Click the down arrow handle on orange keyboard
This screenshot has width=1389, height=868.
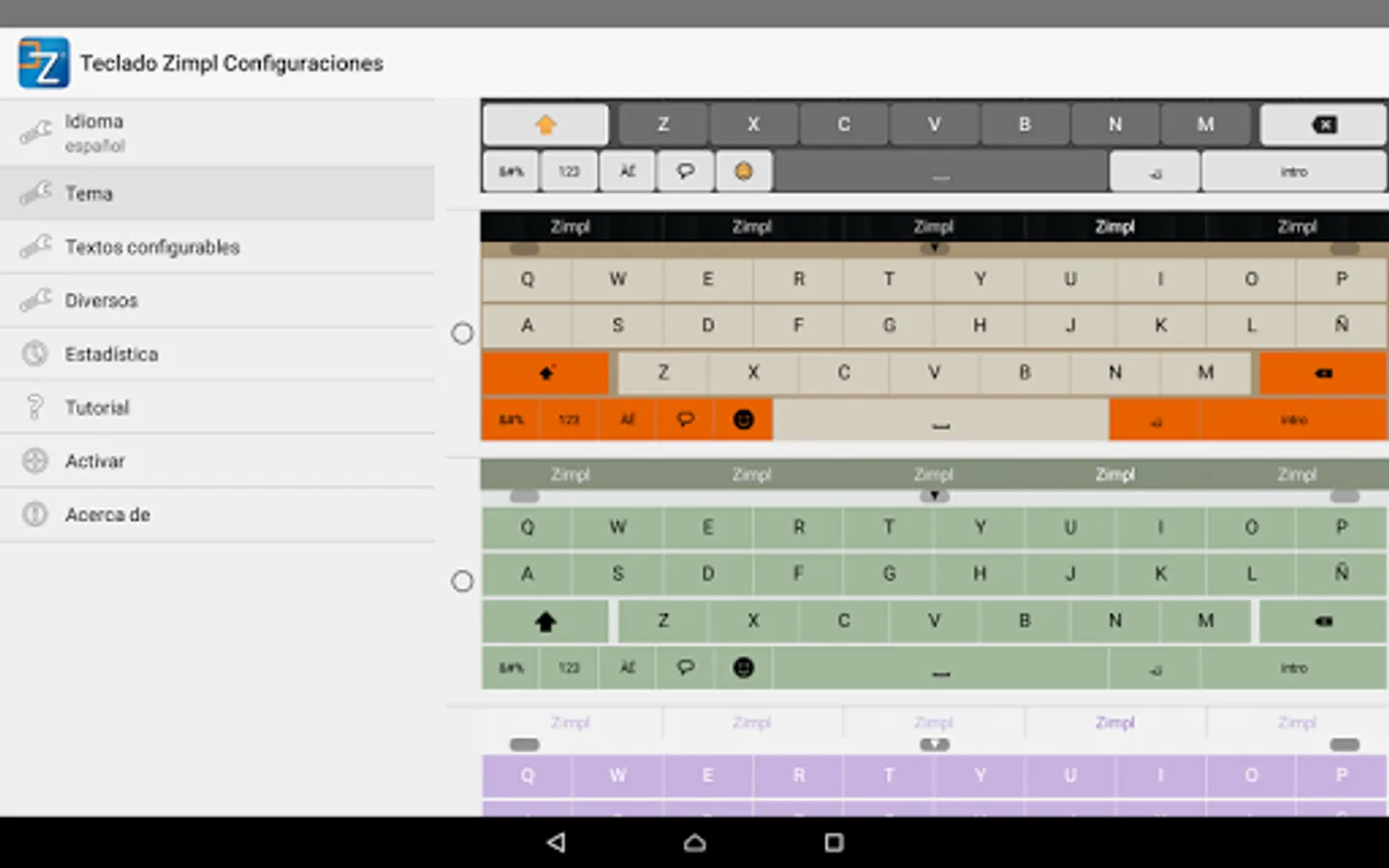[935, 249]
